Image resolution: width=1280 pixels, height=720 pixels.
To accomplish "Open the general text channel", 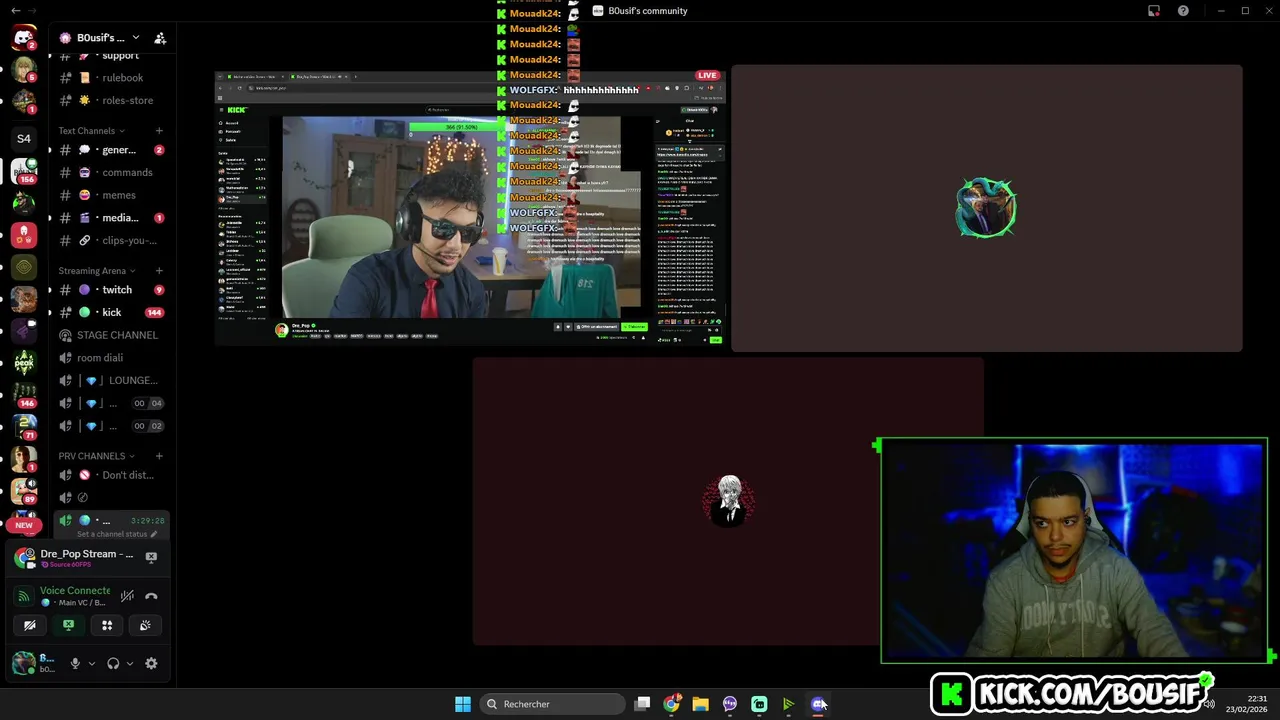I will (111, 150).
